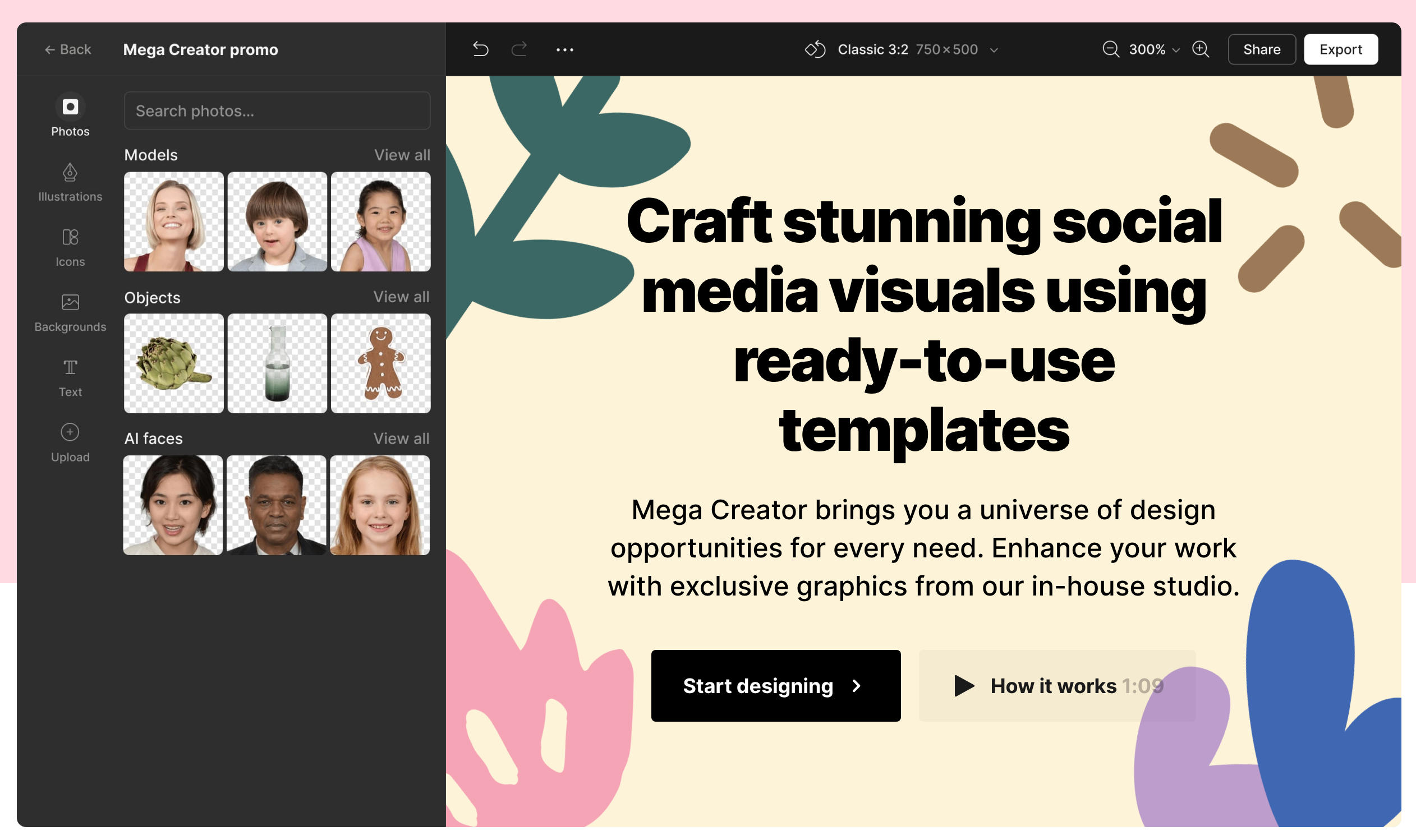
Task: View all Objects photos
Action: point(402,297)
